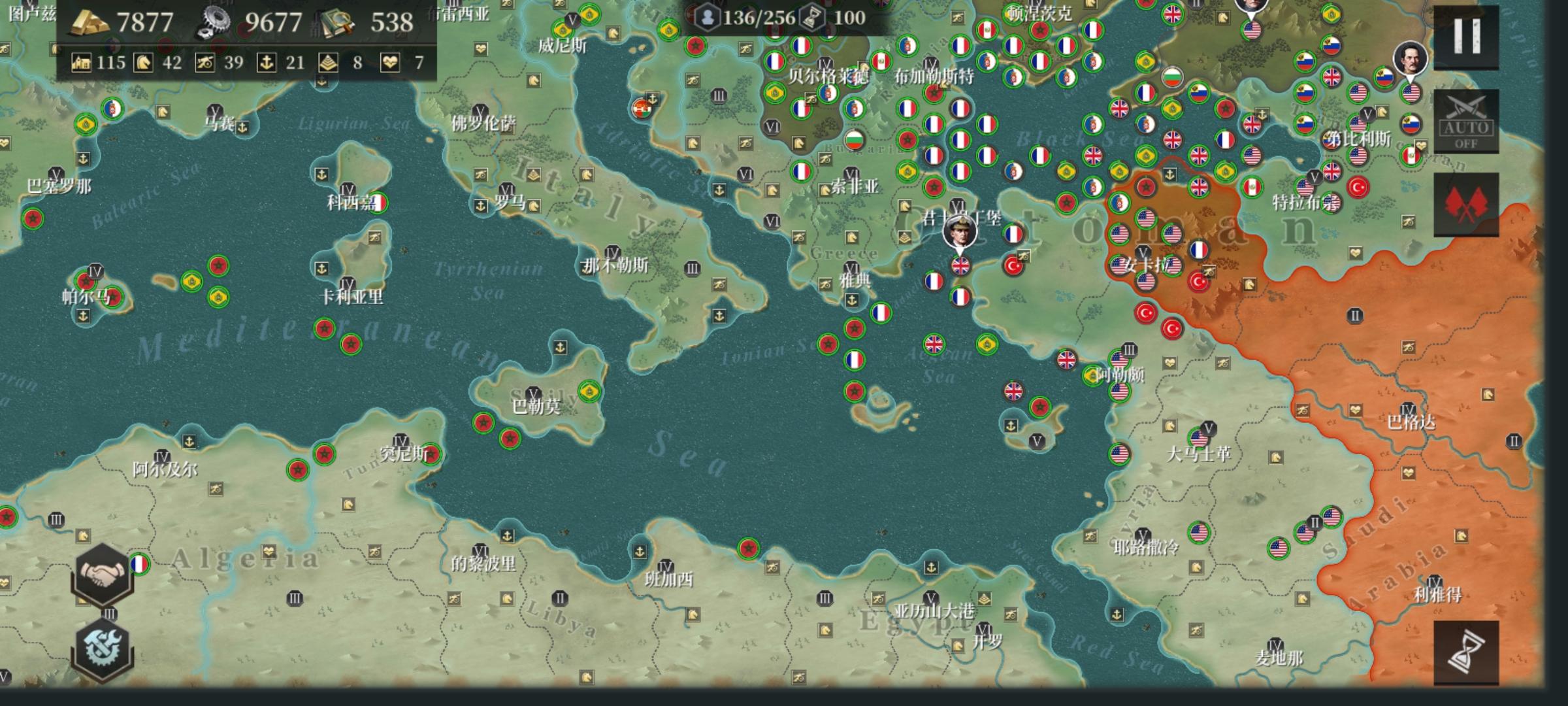Screen dimensions: 1568x706
Task: Tap the anchor port icon above 亚历山大港
Action: tap(931, 567)
